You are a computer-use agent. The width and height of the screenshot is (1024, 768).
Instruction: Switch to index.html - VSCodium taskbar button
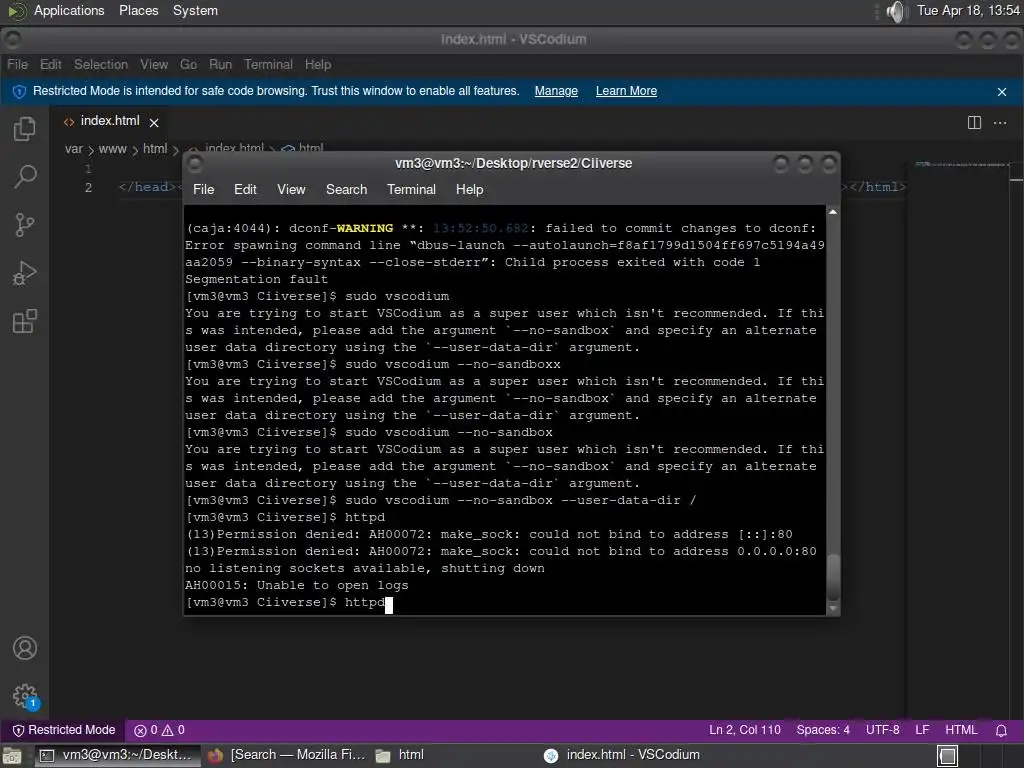pyautogui.click(x=622, y=755)
